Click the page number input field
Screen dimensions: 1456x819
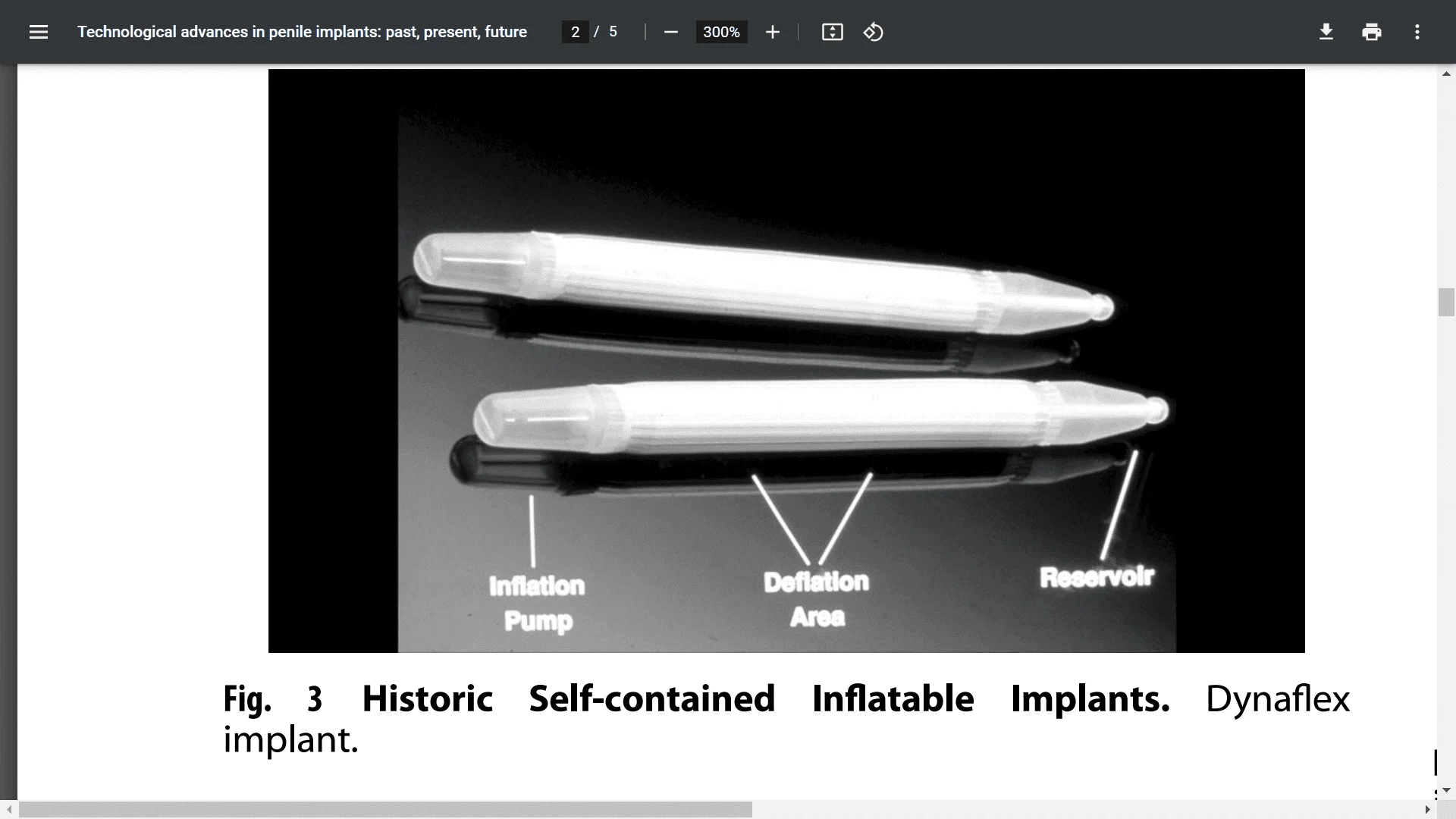pyautogui.click(x=576, y=32)
